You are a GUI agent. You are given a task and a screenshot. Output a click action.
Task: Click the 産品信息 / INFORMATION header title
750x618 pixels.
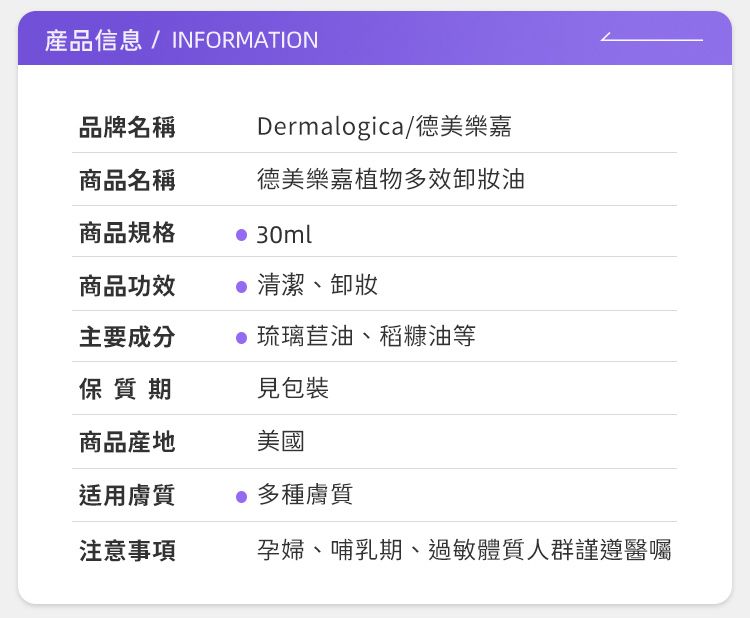[x=181, y=41]
